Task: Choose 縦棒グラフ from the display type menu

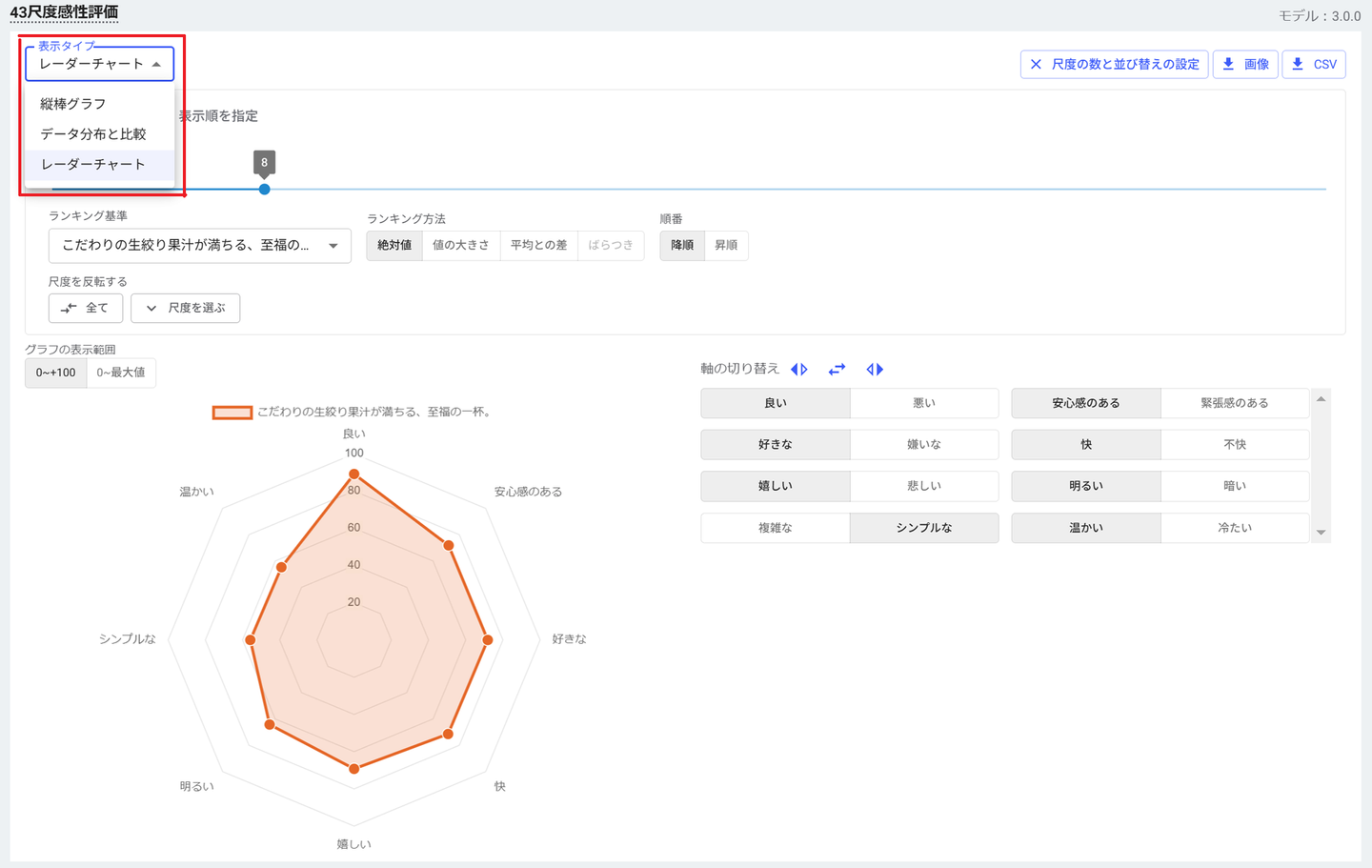Action: tap(73, 104)
